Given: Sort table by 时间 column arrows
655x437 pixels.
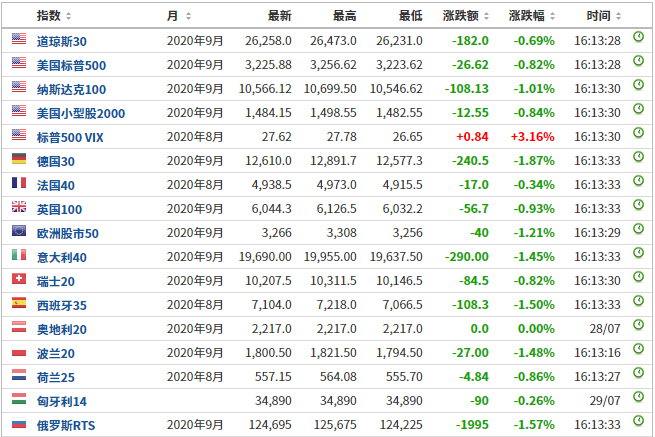Looking at the screenshot, I should tap(618, 16).
